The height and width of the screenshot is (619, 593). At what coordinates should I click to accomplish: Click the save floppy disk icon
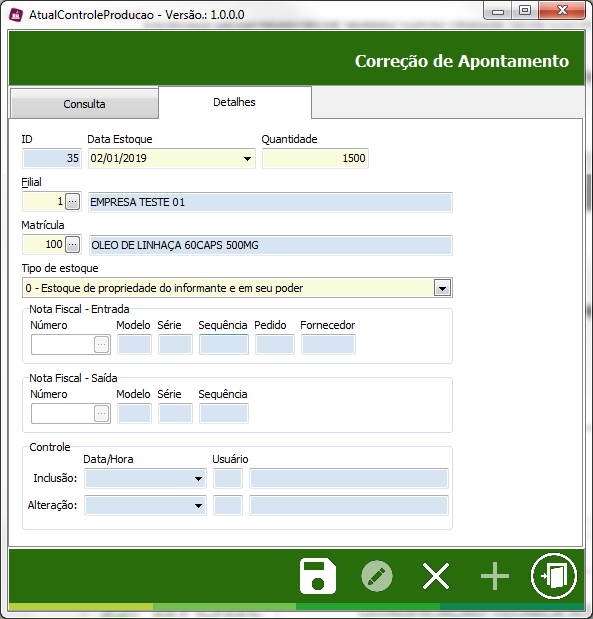pyautogui.click(x=318, y=576)
